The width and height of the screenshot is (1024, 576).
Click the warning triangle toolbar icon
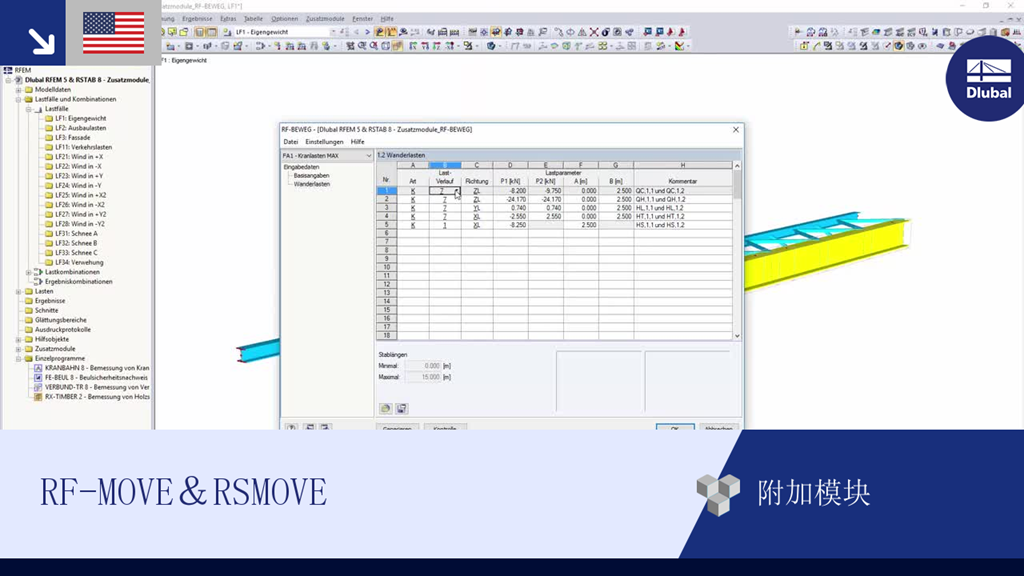(582, 32)
